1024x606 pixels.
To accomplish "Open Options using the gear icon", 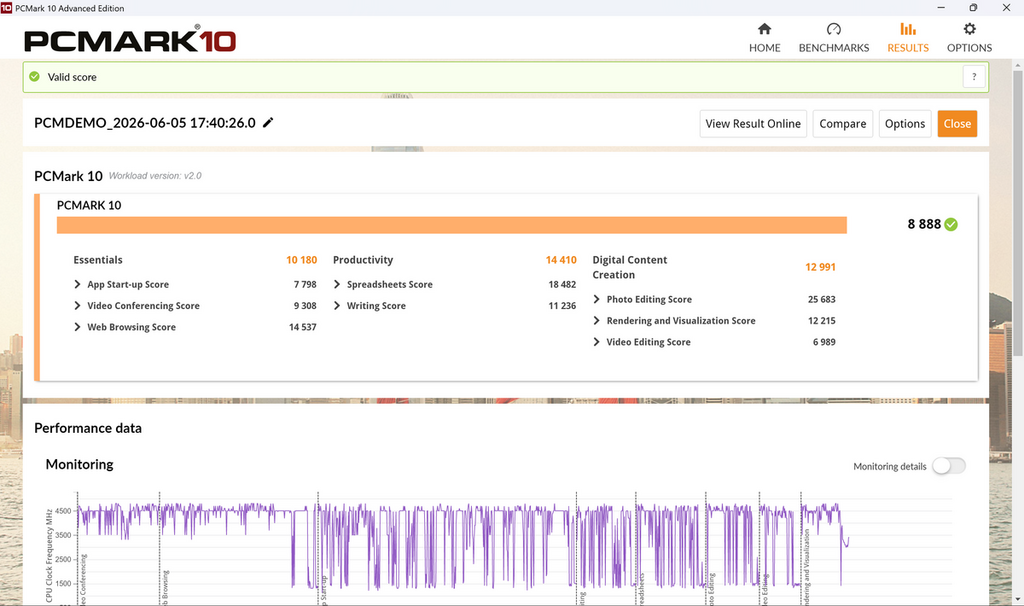I will (x=969, y=29).
